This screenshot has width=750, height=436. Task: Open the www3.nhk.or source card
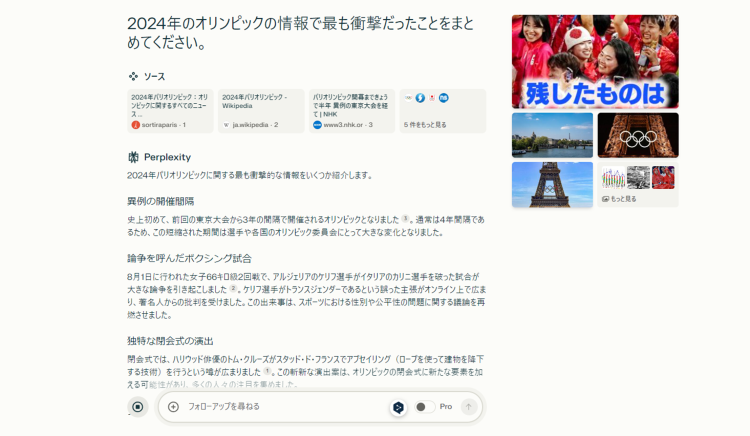[x=352, y=111]
